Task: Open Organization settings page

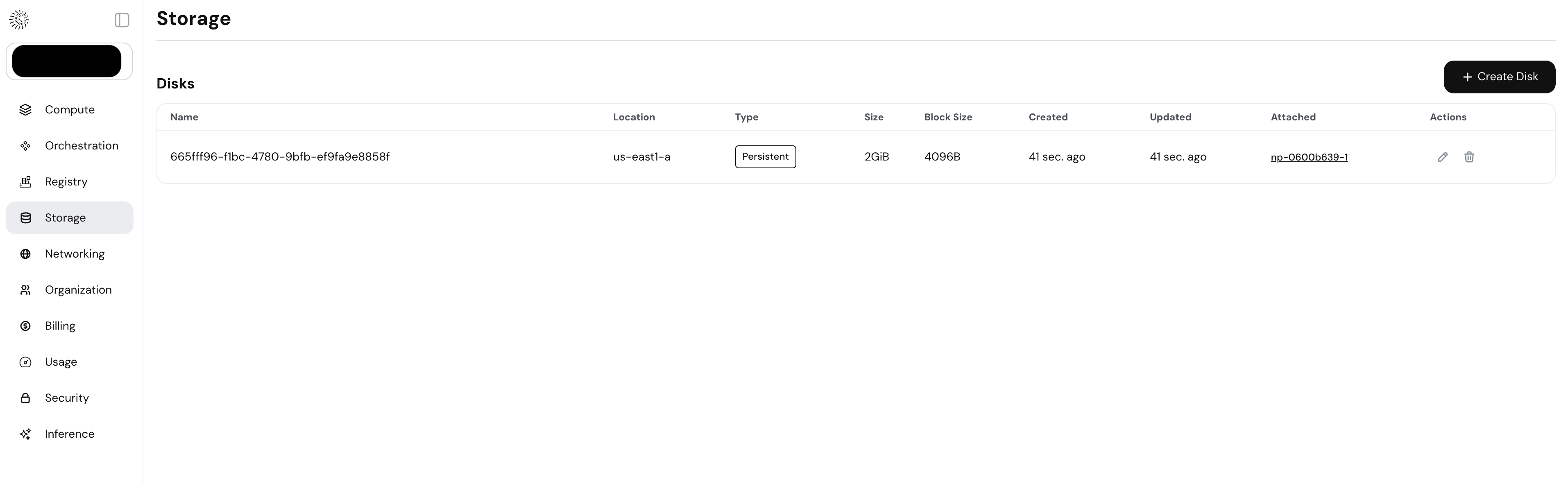Action: [69, 290]
